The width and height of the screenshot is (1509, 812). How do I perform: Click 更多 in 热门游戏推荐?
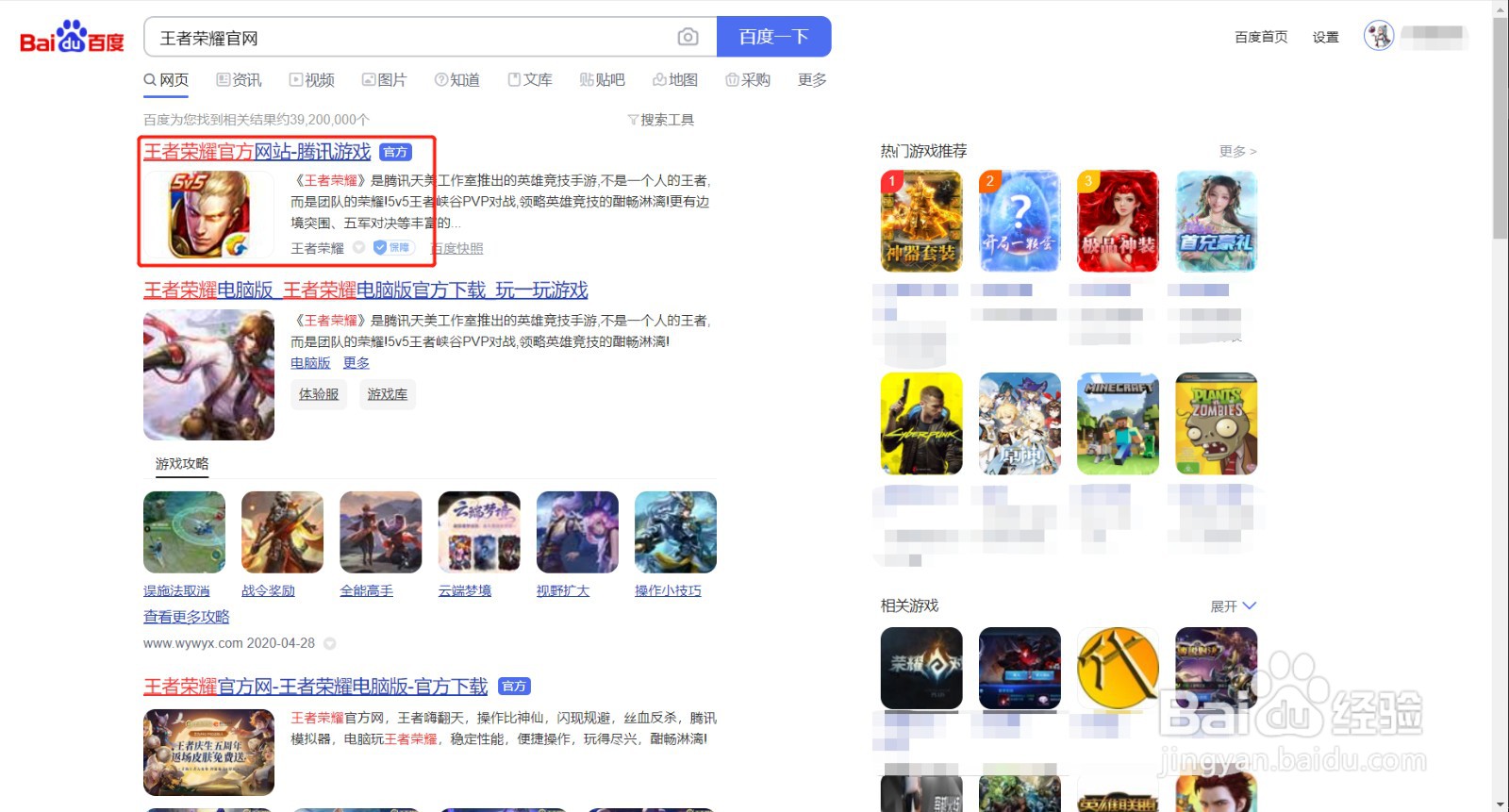[x=1237, y=152]
